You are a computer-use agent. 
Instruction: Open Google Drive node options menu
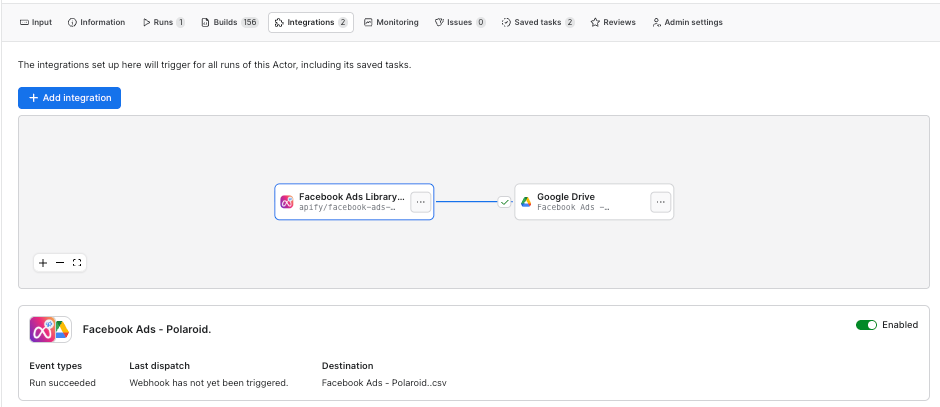[660, 202]
